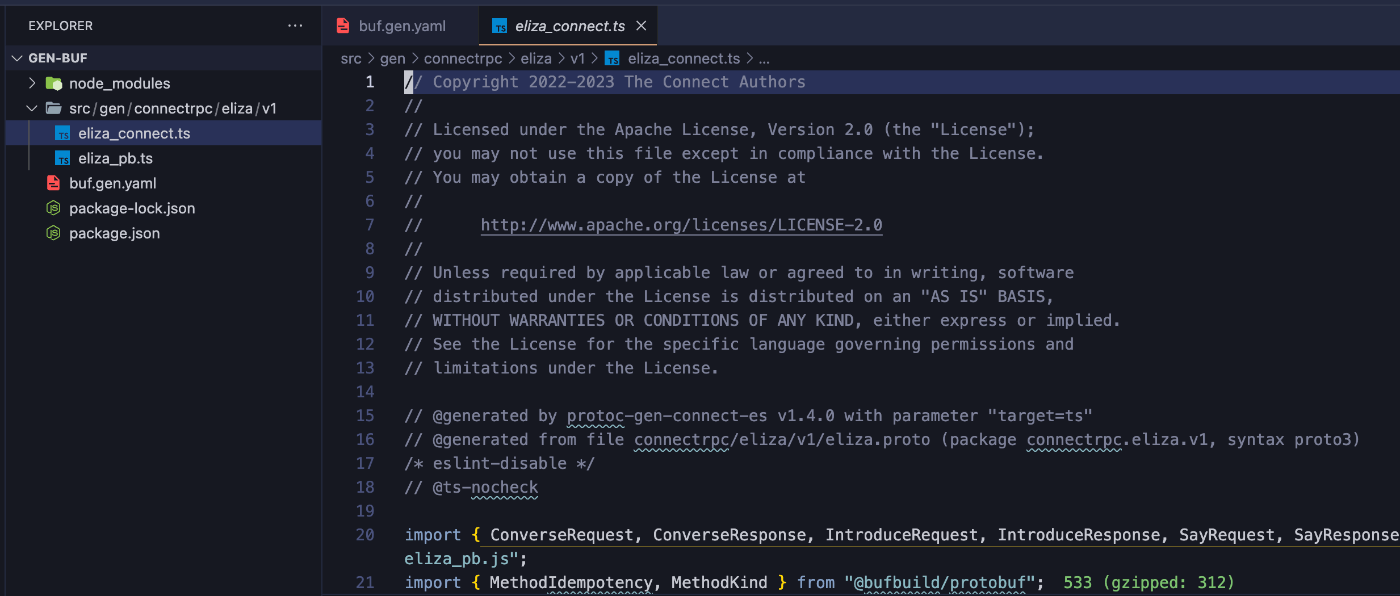Expand the node_modules folder
The height and width of the screenshot is (596, 1400).
click(x=31, y=83)
